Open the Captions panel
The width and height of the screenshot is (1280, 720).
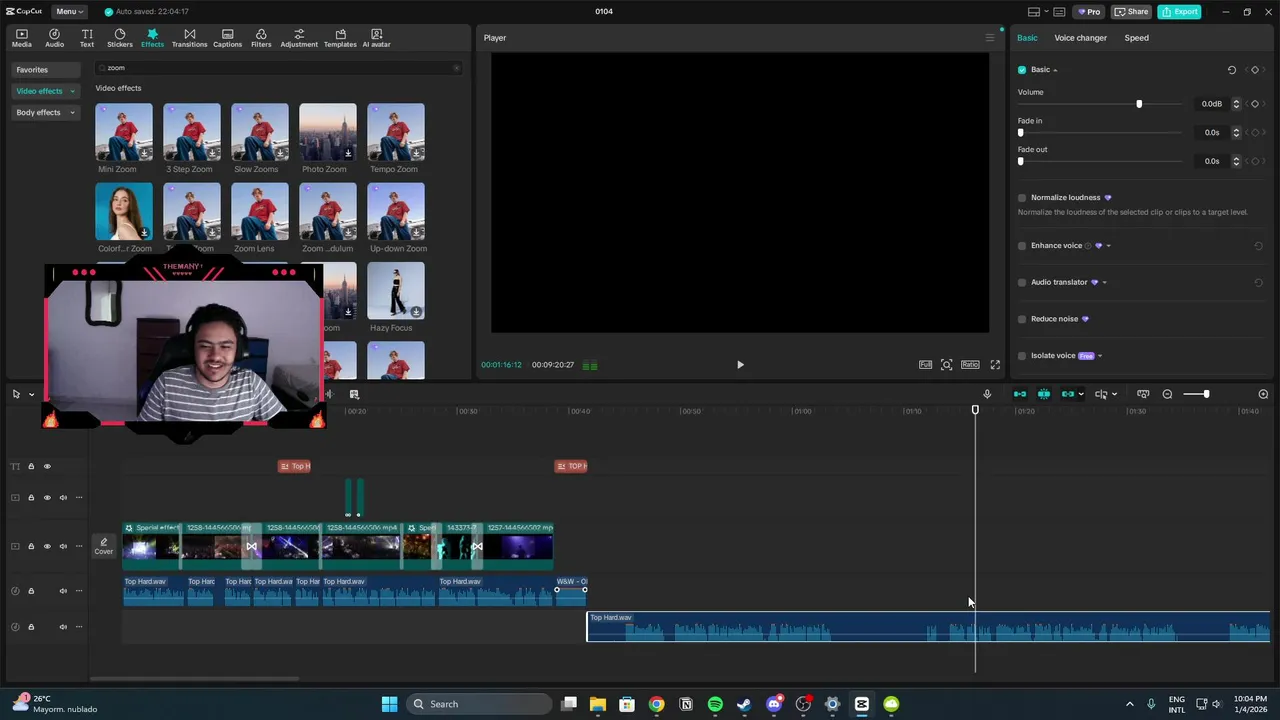coord(227,38)
